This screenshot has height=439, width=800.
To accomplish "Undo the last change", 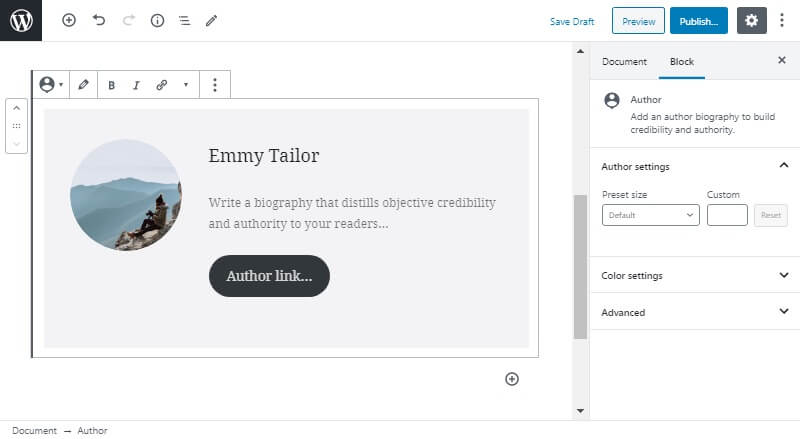I will [x=98, y=20].
